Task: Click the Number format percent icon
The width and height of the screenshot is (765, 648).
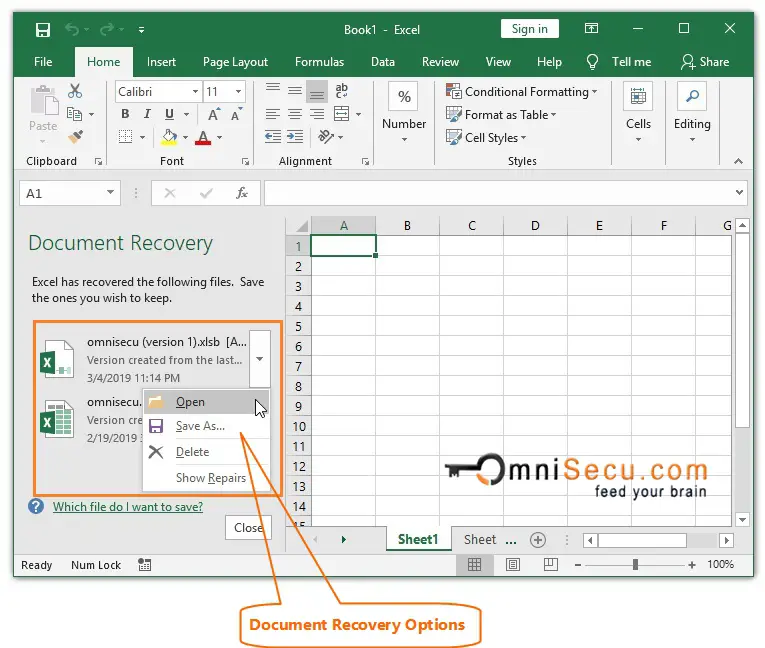Action: coord(404,97)
